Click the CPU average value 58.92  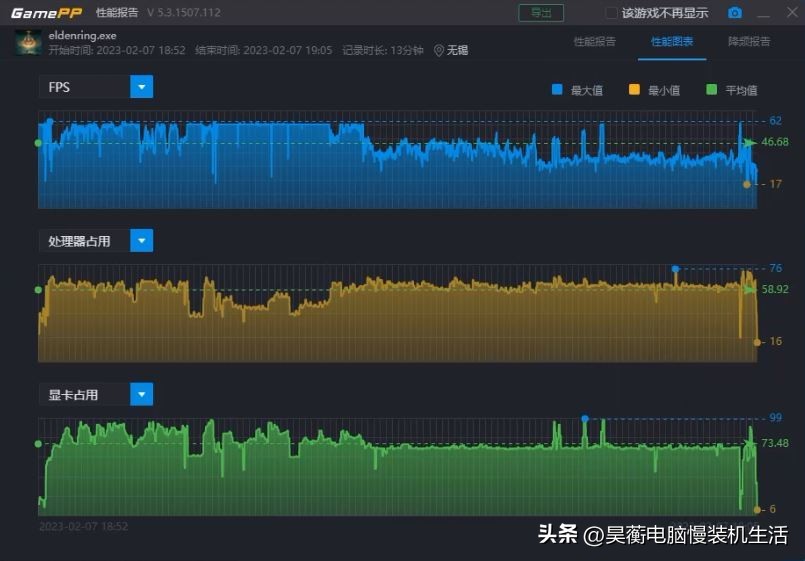point(775,289)
